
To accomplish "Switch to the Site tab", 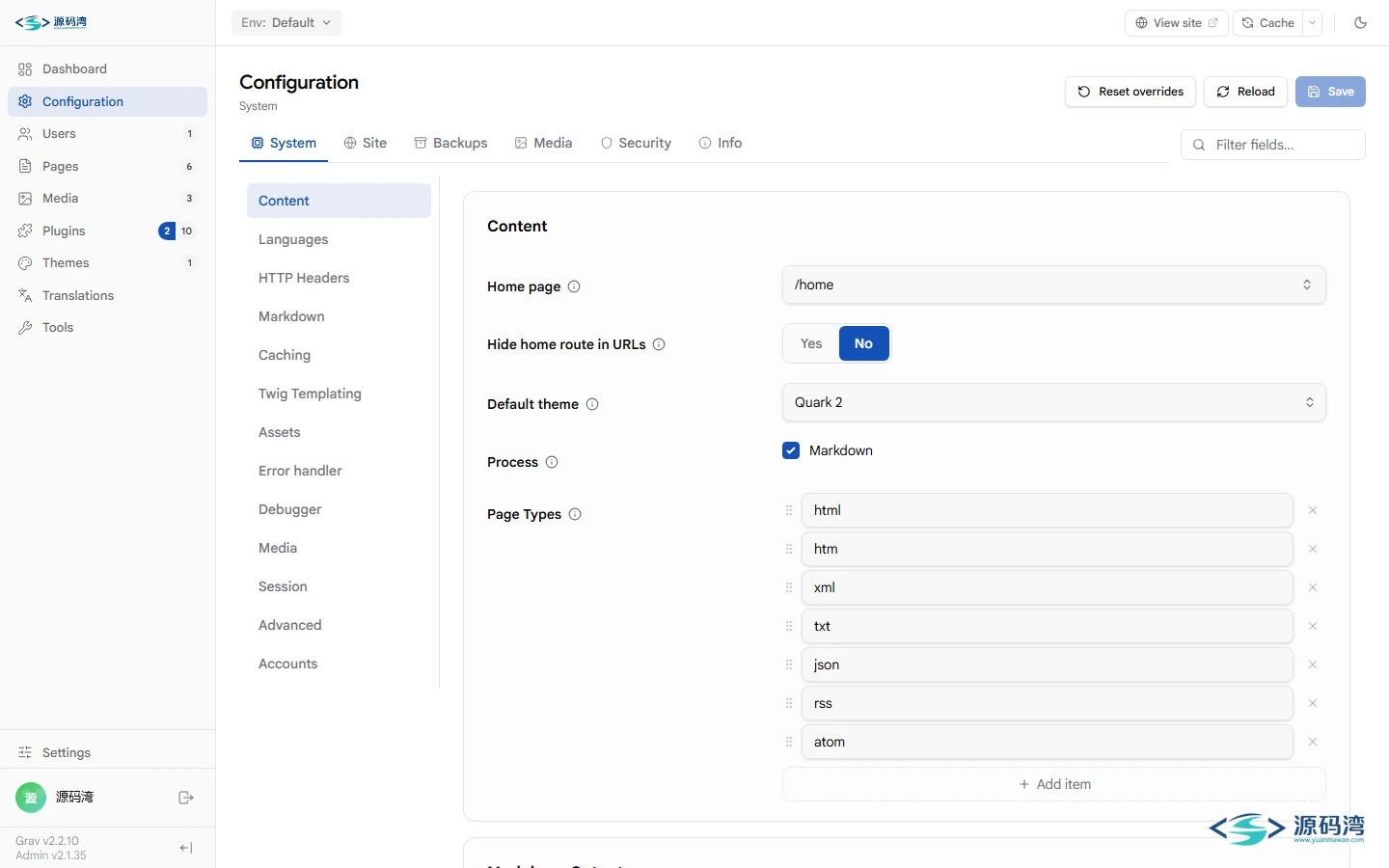I will click(x=366, y=143).
